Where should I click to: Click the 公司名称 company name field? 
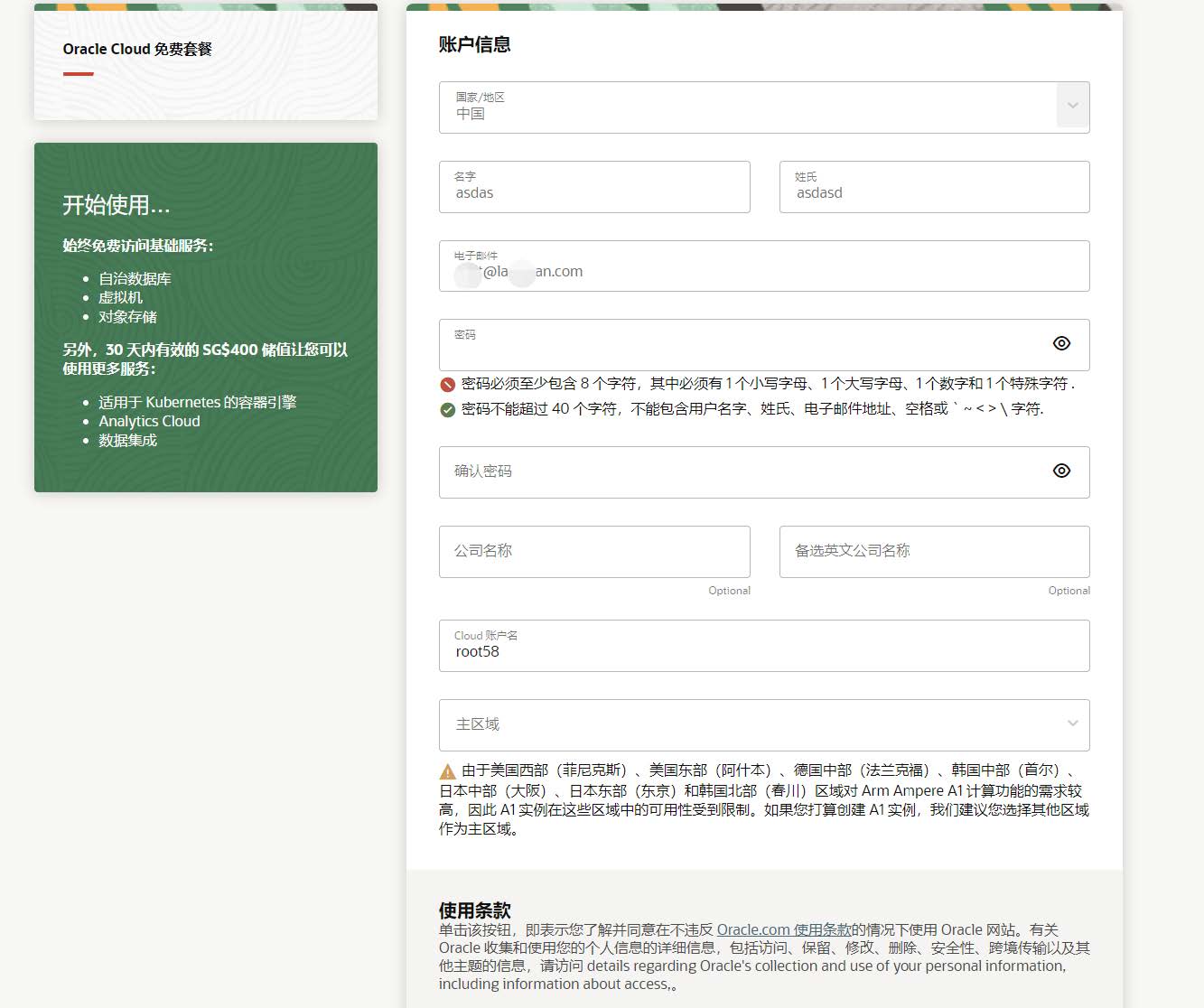tap(594, 552)
